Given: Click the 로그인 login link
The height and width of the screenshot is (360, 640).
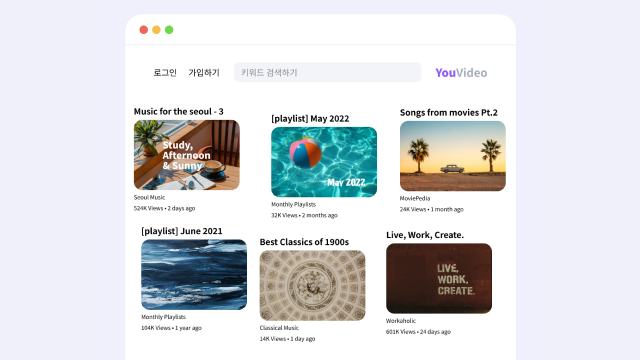Looking at the screenshot, I should [x=165, y=73].
